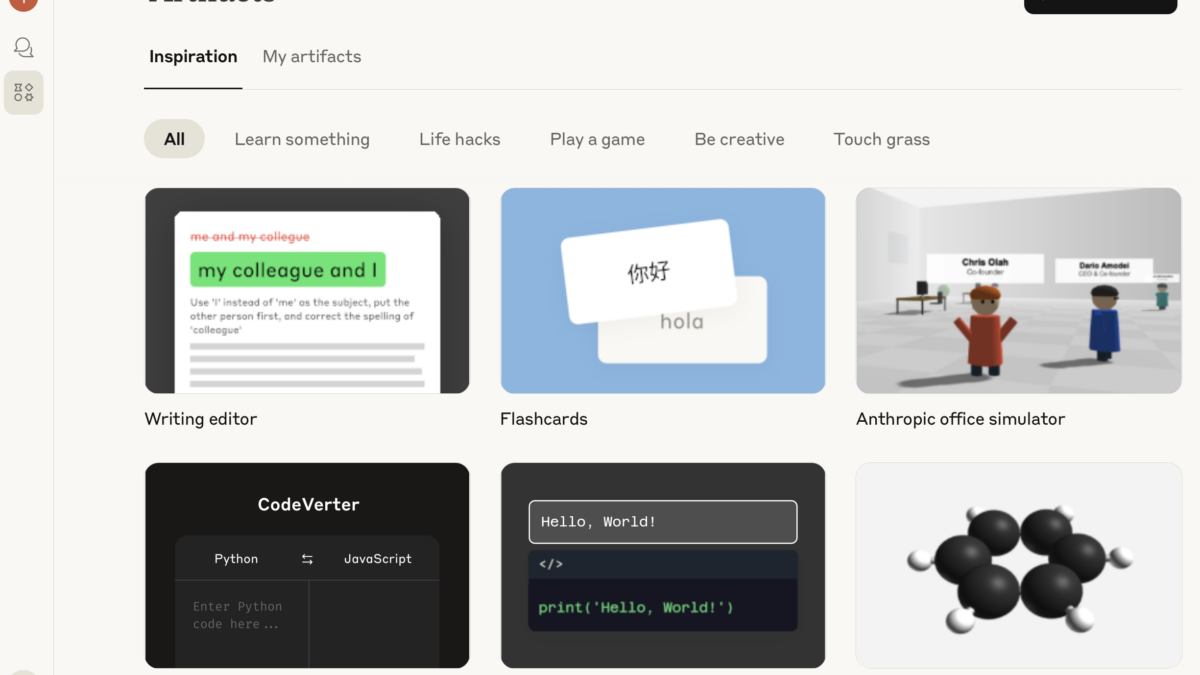Open the CodeVerter artifact thumbnail
The width and height of the screenshot is (1200, 675).
[x=307, y=565]
